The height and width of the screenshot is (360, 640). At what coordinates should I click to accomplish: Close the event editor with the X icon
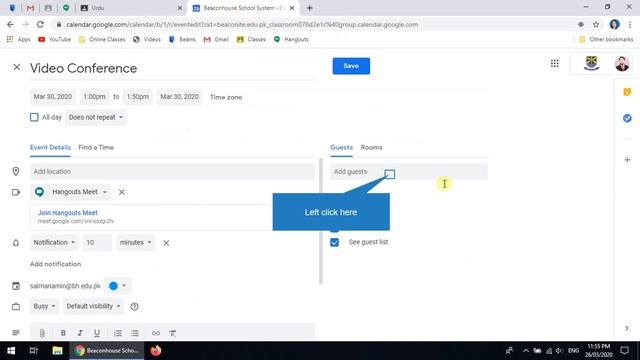click(x=17, y=67)
